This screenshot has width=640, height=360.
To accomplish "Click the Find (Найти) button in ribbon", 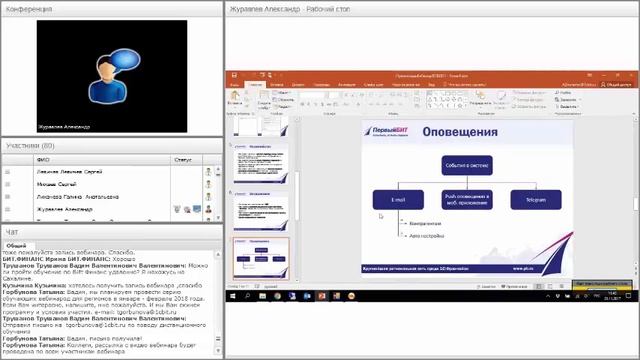I will pos(563,93).
